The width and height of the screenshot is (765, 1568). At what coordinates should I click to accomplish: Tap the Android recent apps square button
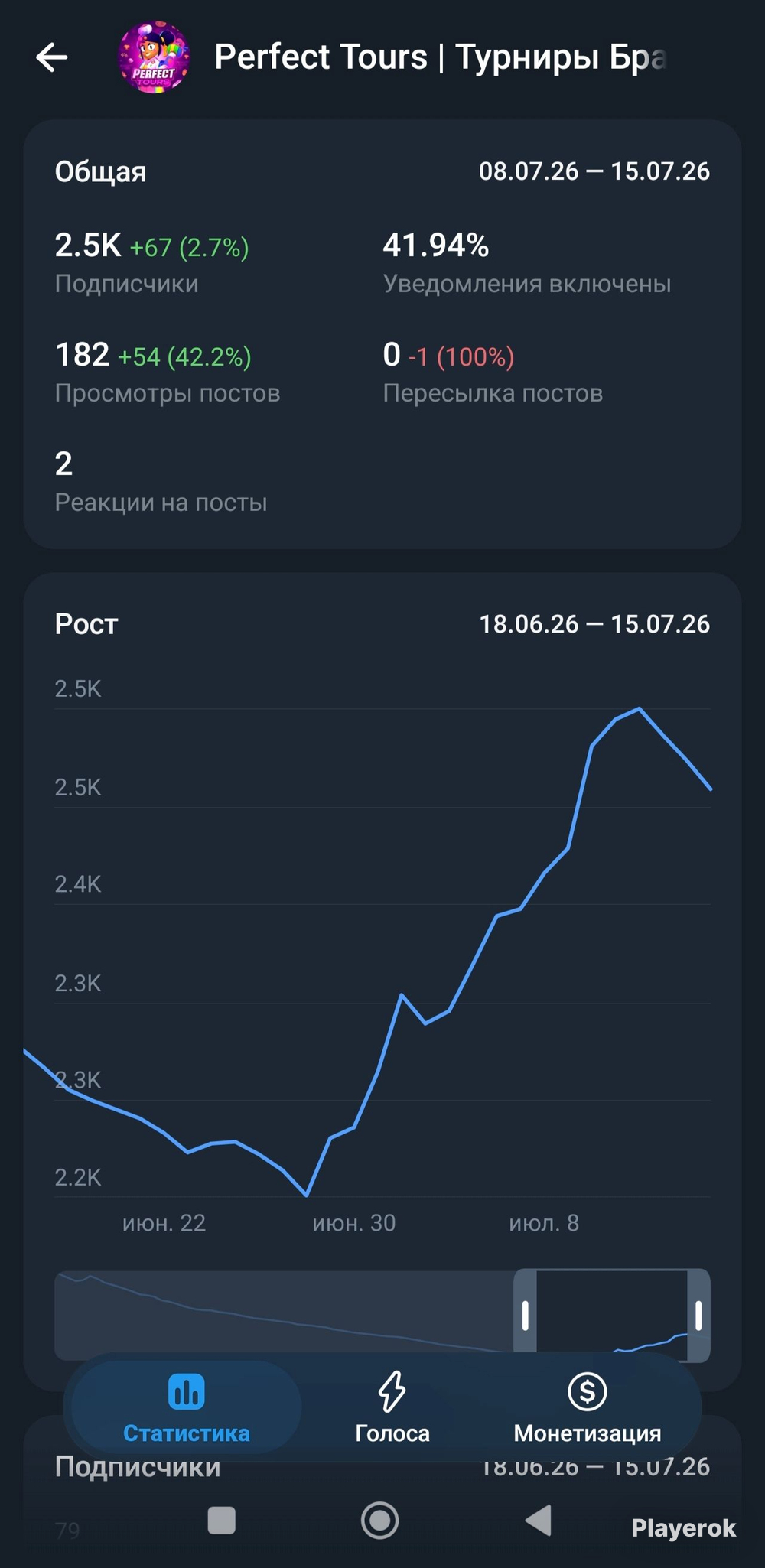point(222,1520)
